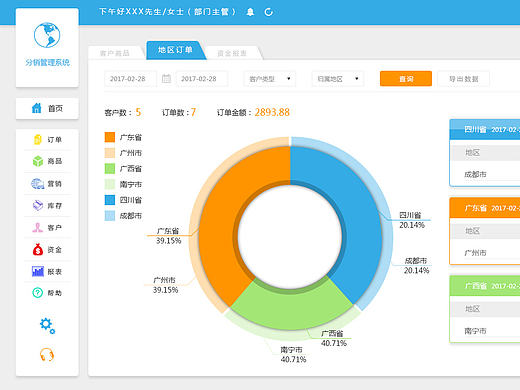Screen dimensions: 520x390
Task: Toggle 四川省 blue legend swatch
Action: click(110, 200)
